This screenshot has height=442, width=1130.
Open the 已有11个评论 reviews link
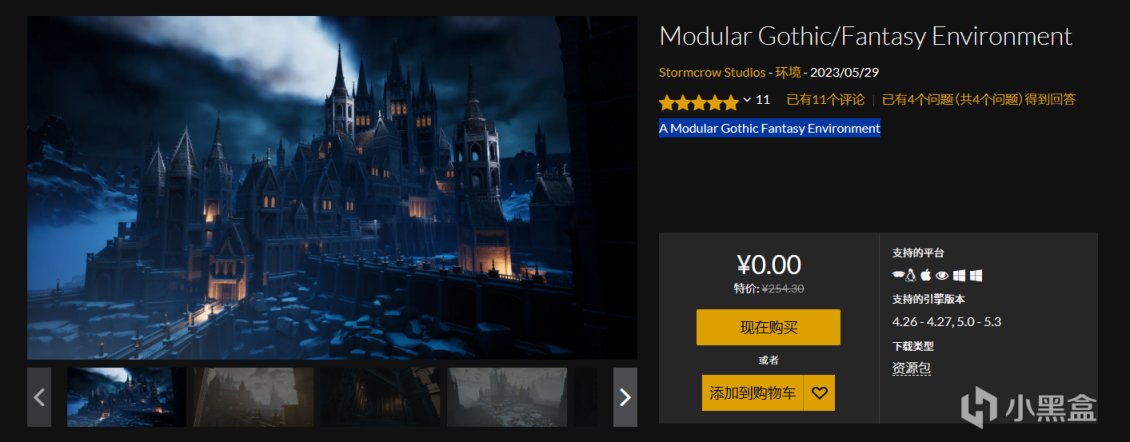(x=825, y=100)
